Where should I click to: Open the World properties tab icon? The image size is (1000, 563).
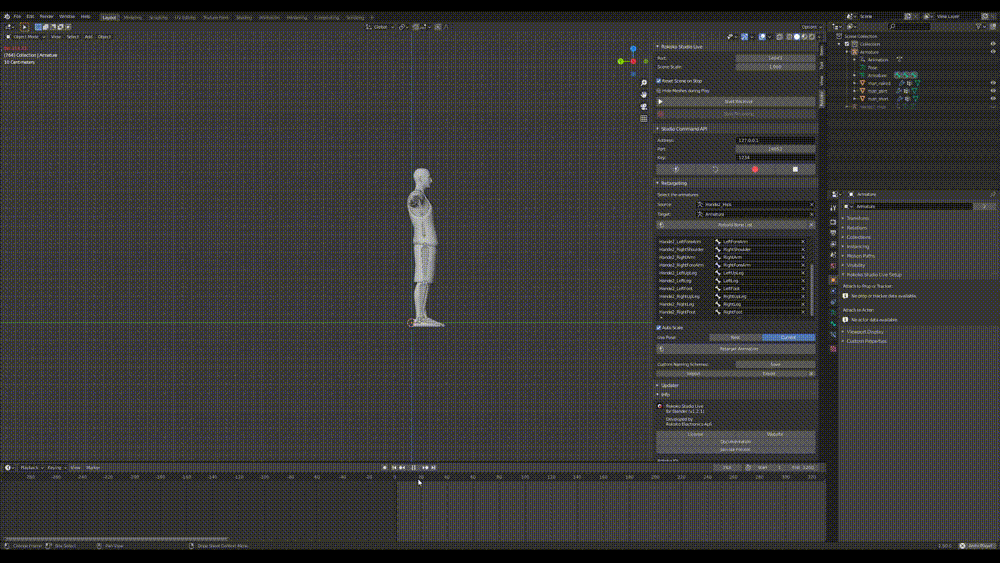coord(833,266)
